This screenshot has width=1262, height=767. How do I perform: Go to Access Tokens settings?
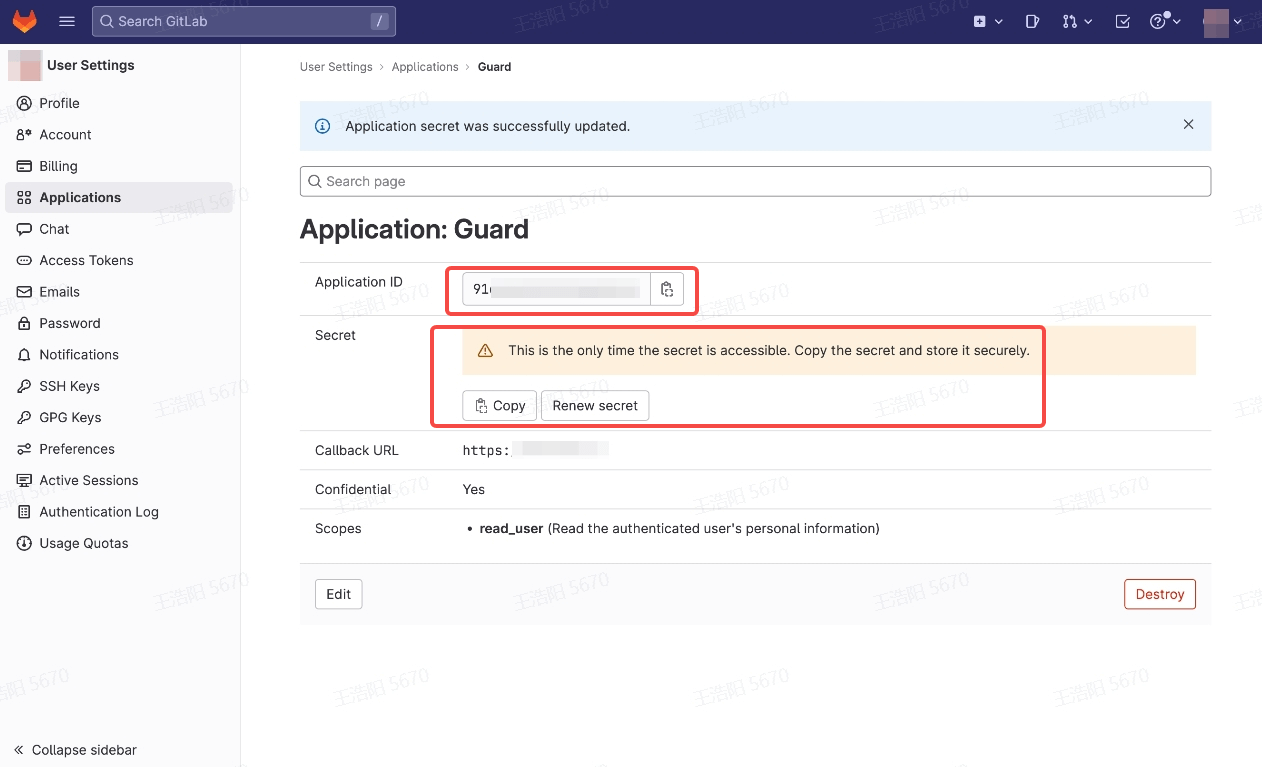point(86,260)
